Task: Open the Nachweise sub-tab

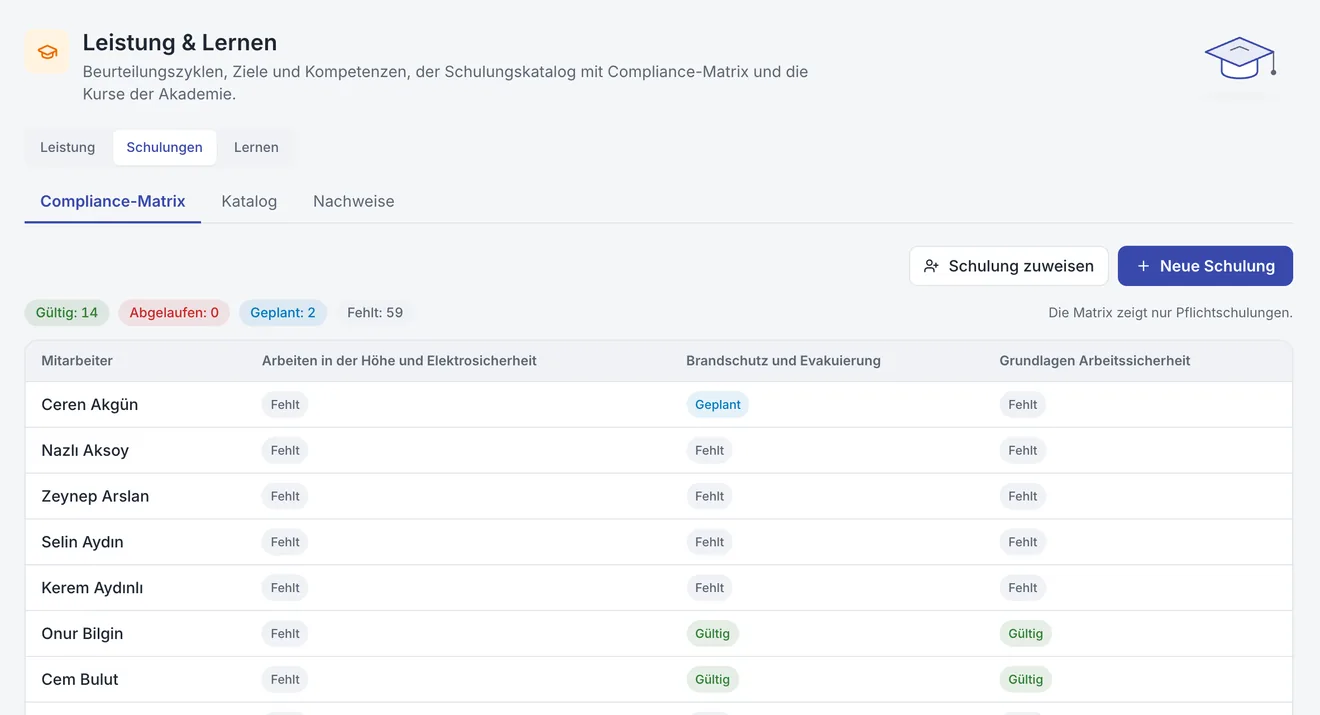Action: 354,201
